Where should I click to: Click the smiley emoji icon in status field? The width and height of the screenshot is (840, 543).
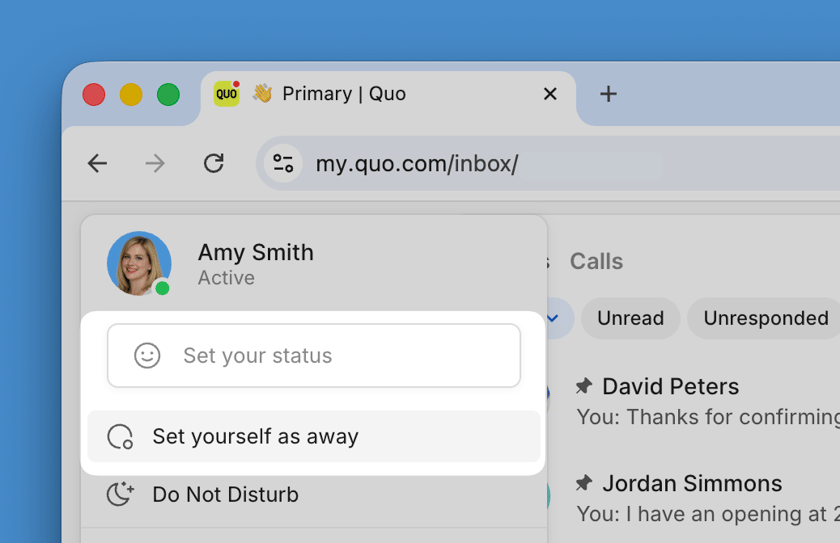(x=147, y=356)
